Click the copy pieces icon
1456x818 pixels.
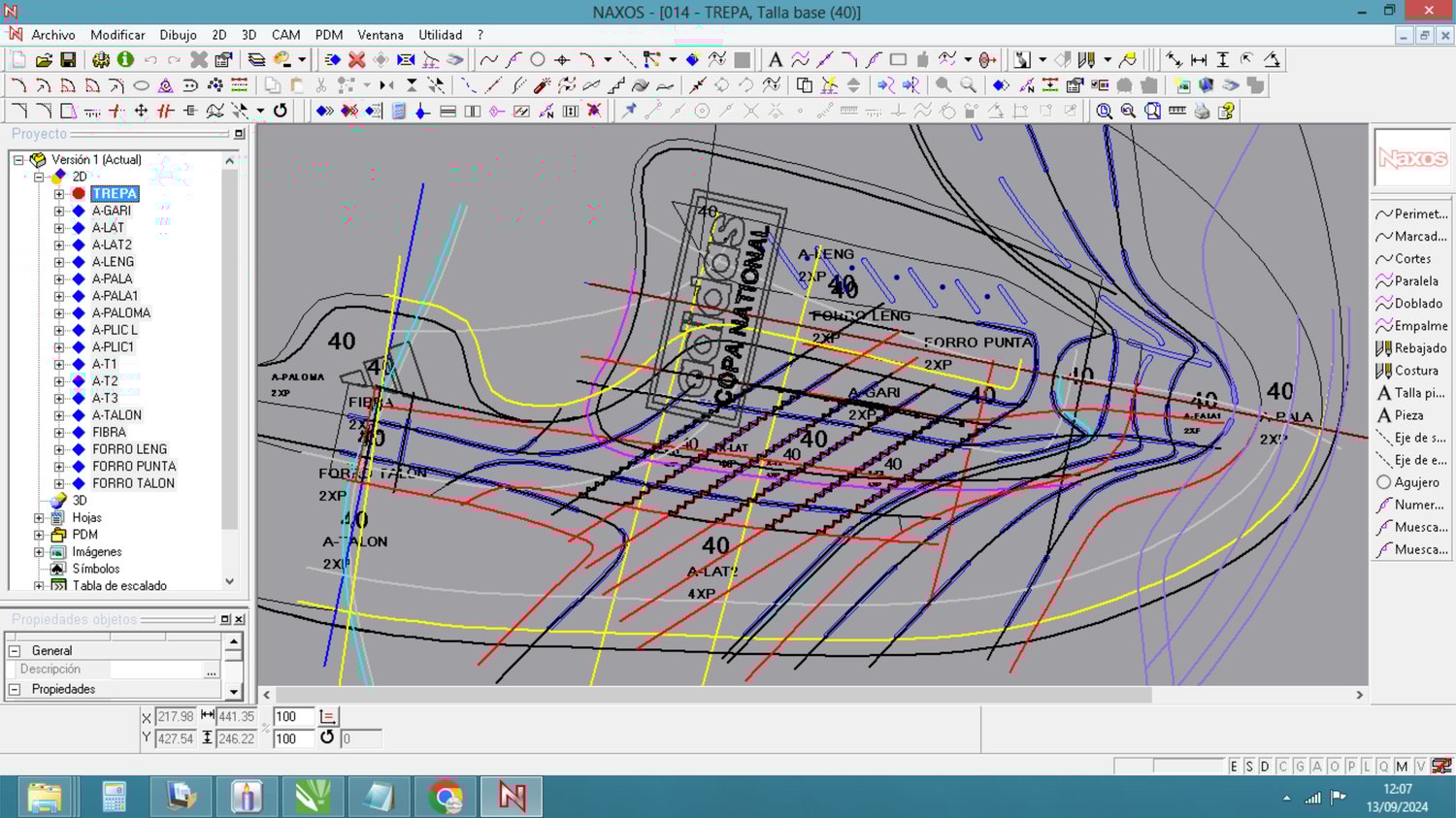coord(804,85)
